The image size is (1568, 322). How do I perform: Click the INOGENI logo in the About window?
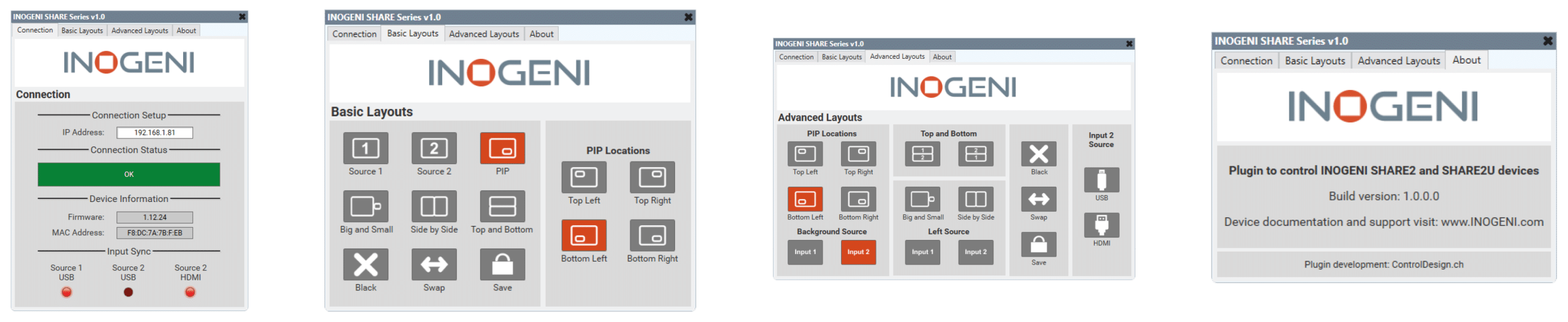(1382, 107)
